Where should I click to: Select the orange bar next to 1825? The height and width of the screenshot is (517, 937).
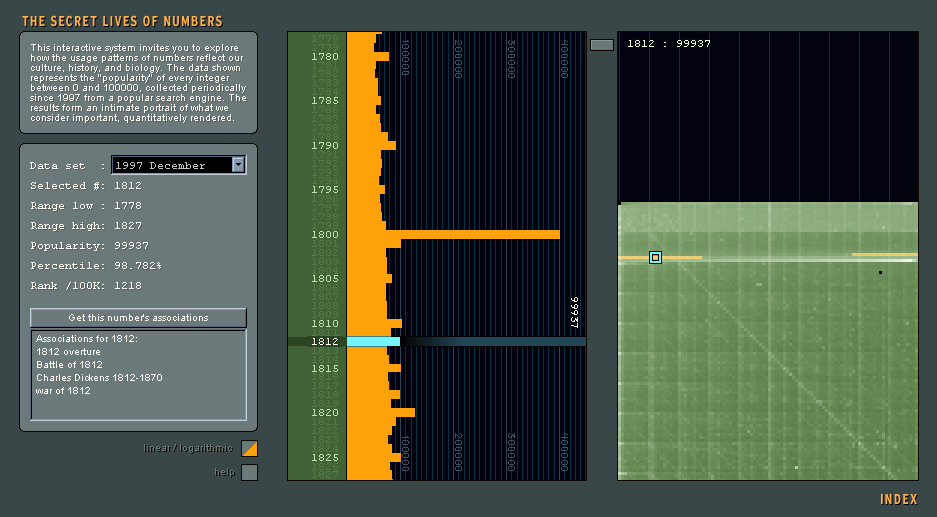(373, 457)
